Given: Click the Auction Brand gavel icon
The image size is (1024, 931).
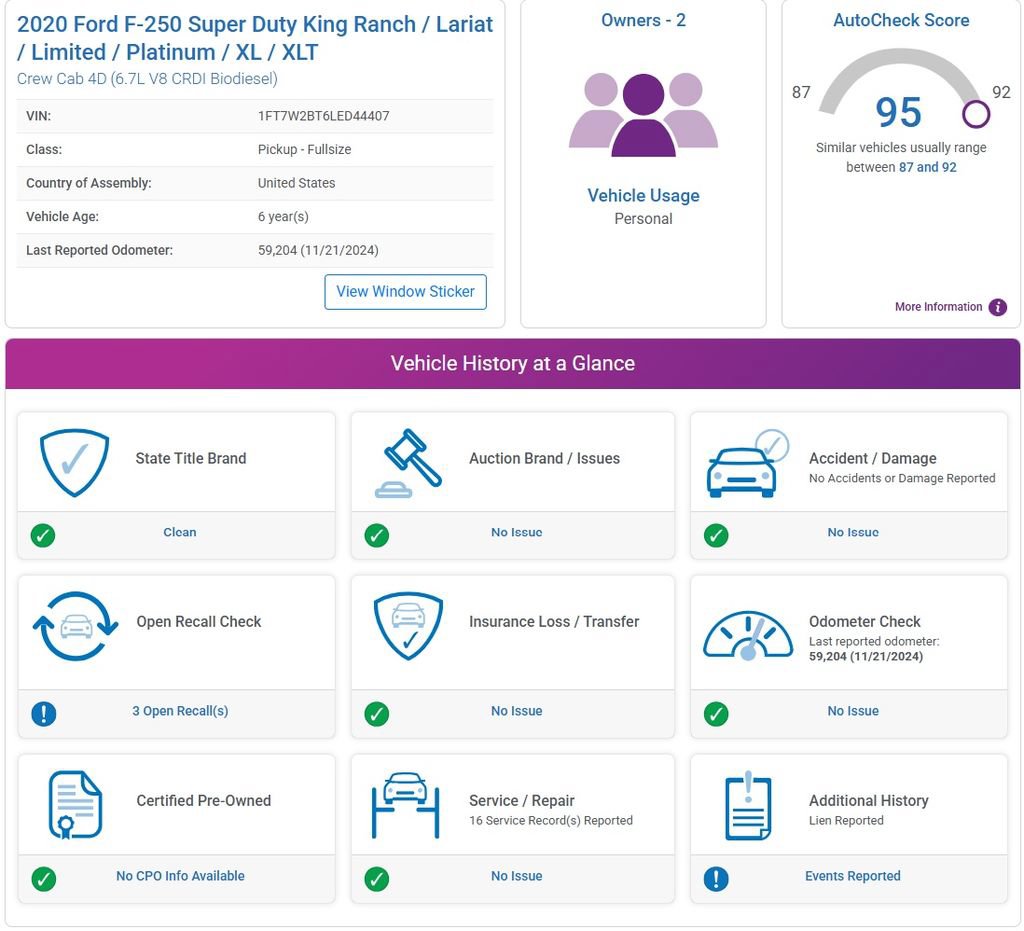Looking at the screenshot, I should pyautogui.click(x=408, y=463).
